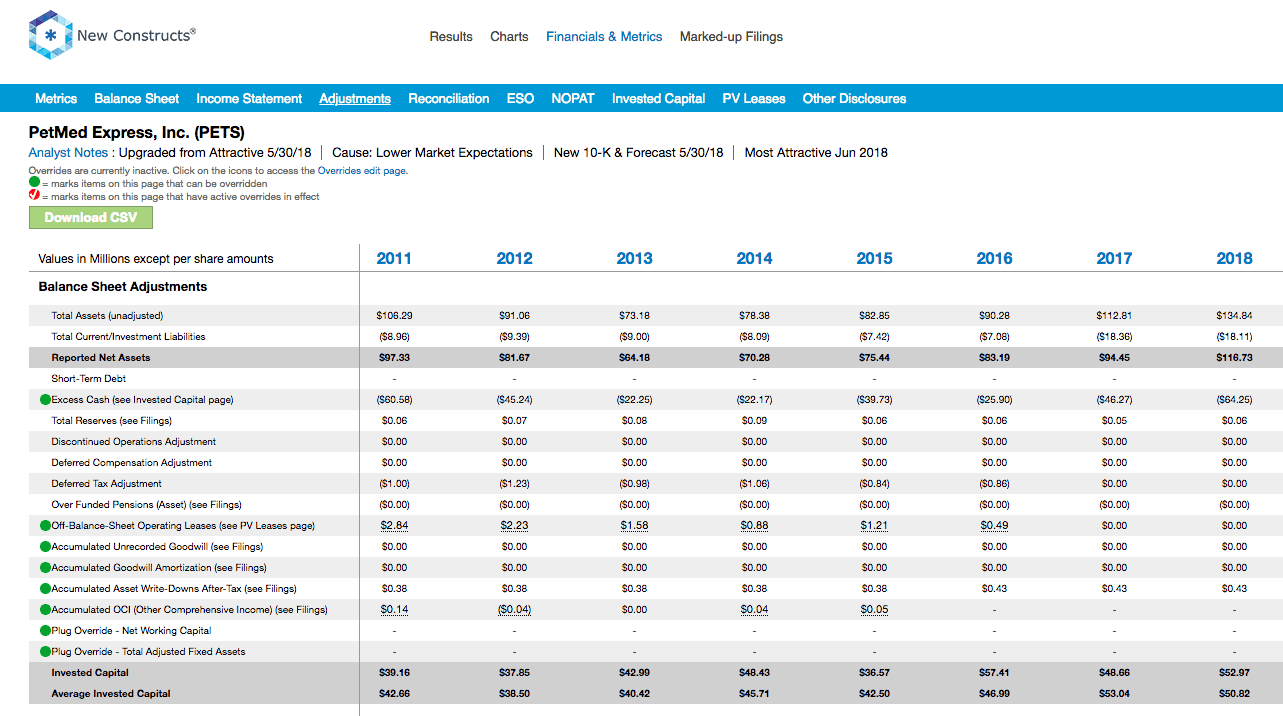This screenshot has width=1283, height=716.
Task: Click green override icon beside Accumulated OCI
Action: pos(45,610)
